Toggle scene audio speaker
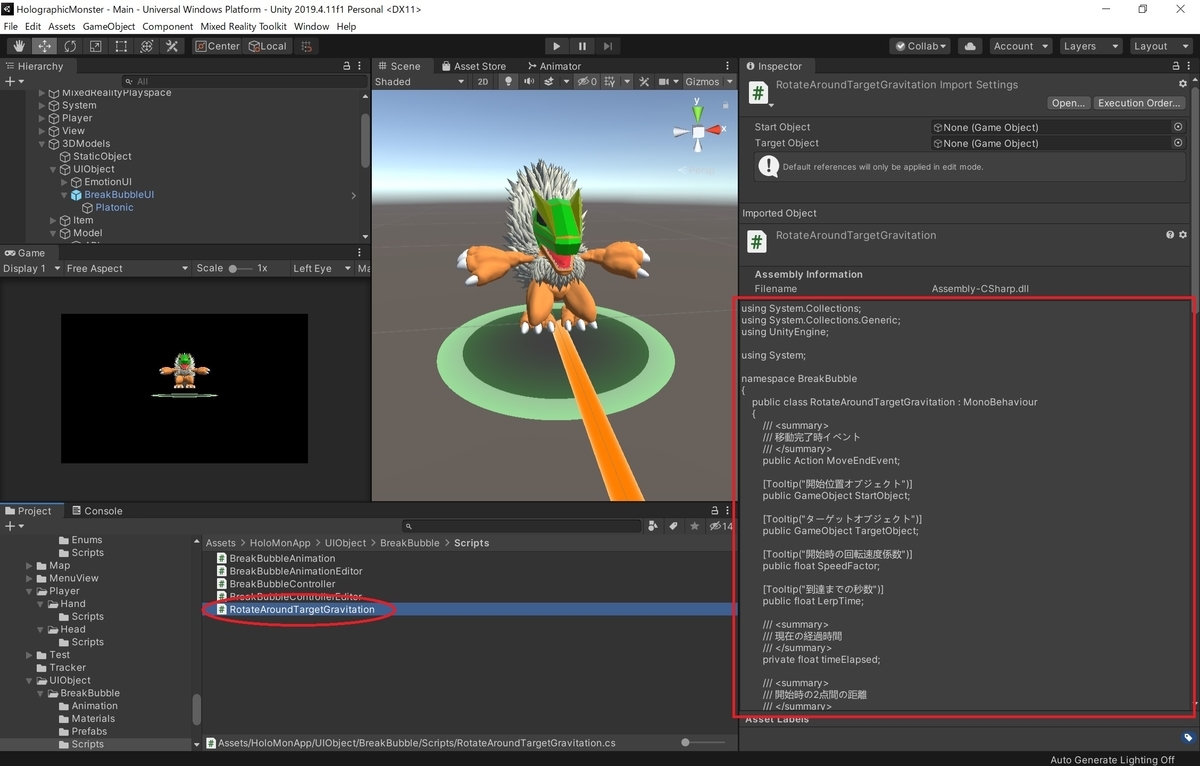Viewport: 1200px width, 766px height. (x=529, y=82)
